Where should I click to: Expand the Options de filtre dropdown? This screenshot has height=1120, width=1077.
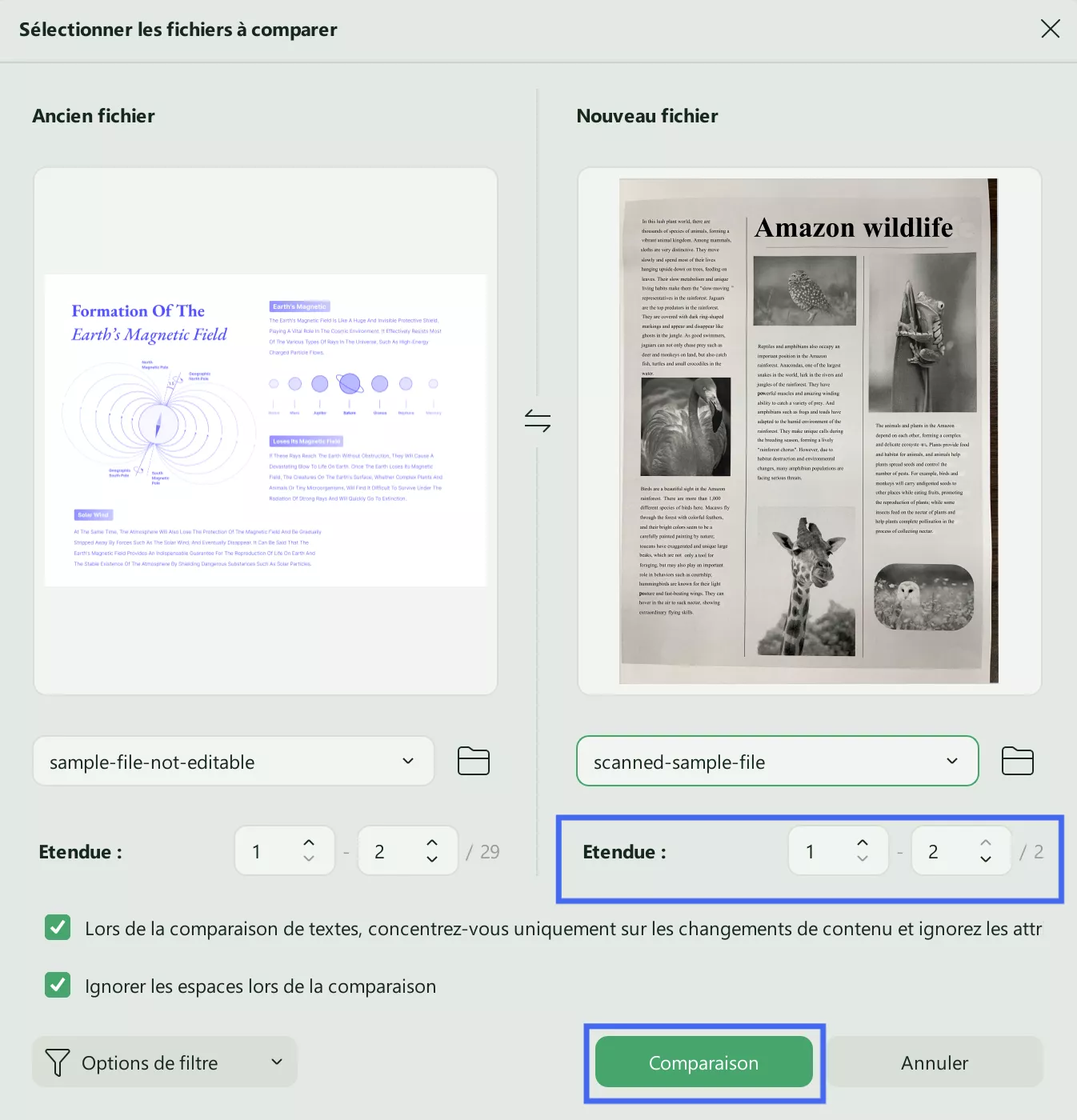165,1062
